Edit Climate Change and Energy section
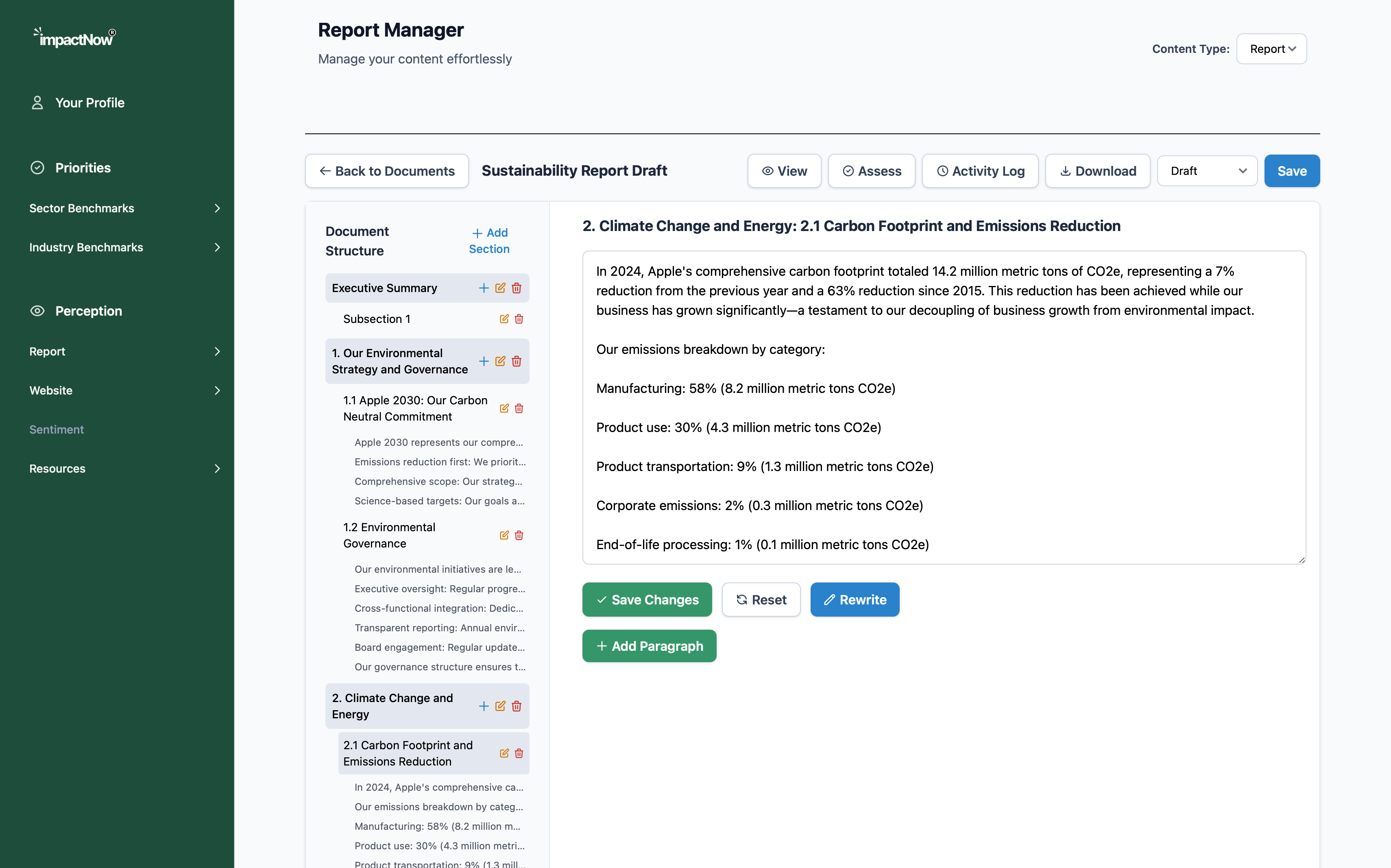Image resolution: width=1391 pixels, height=868 pixels. tap(501, 706)
